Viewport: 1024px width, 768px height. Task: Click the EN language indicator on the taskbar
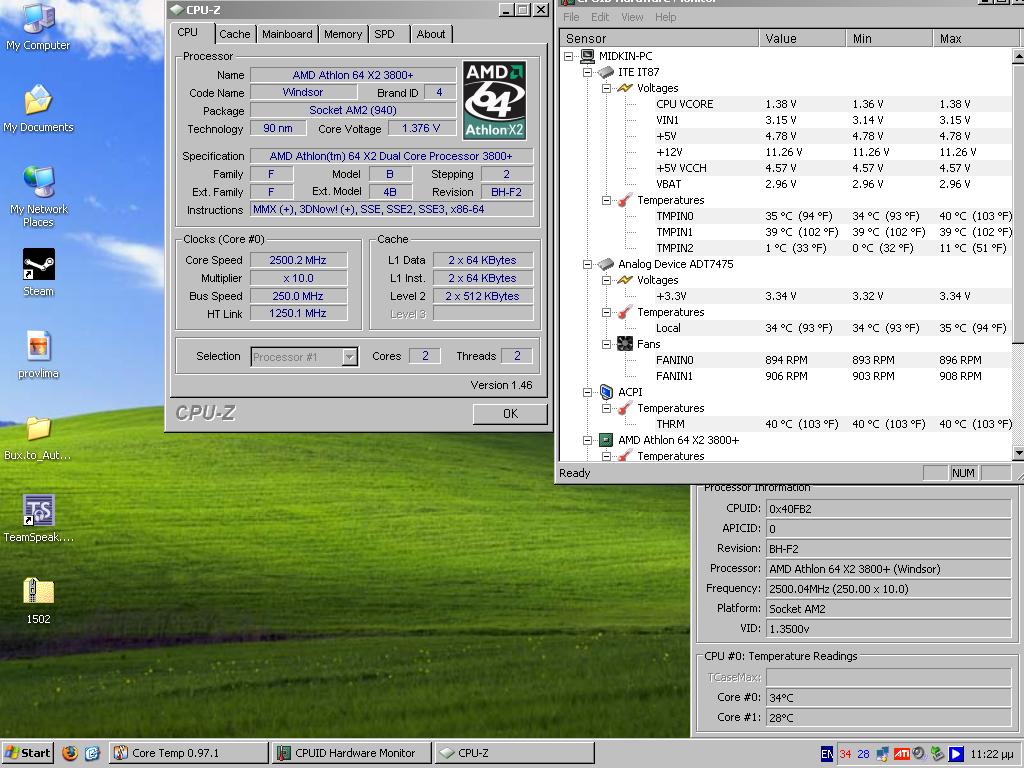point(827,754)
